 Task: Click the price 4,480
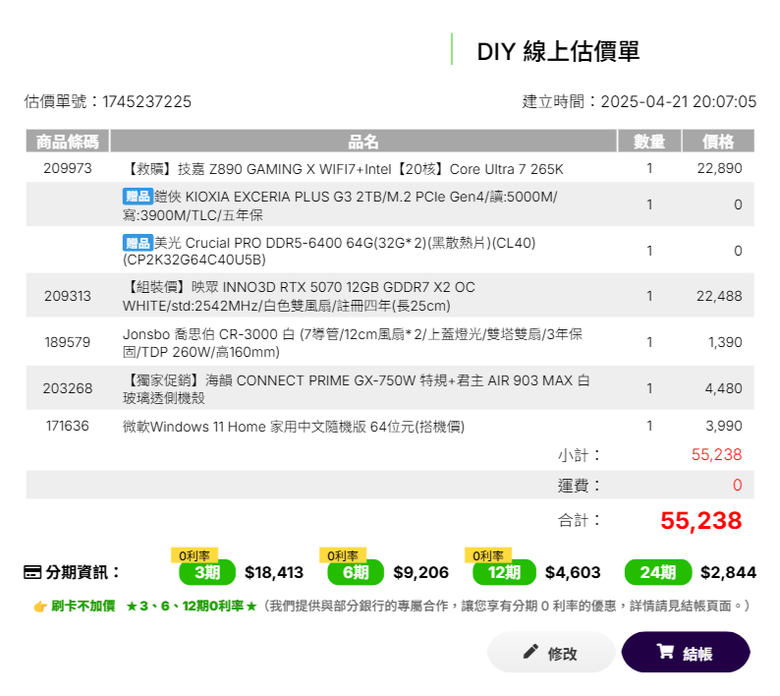[723, 388]
